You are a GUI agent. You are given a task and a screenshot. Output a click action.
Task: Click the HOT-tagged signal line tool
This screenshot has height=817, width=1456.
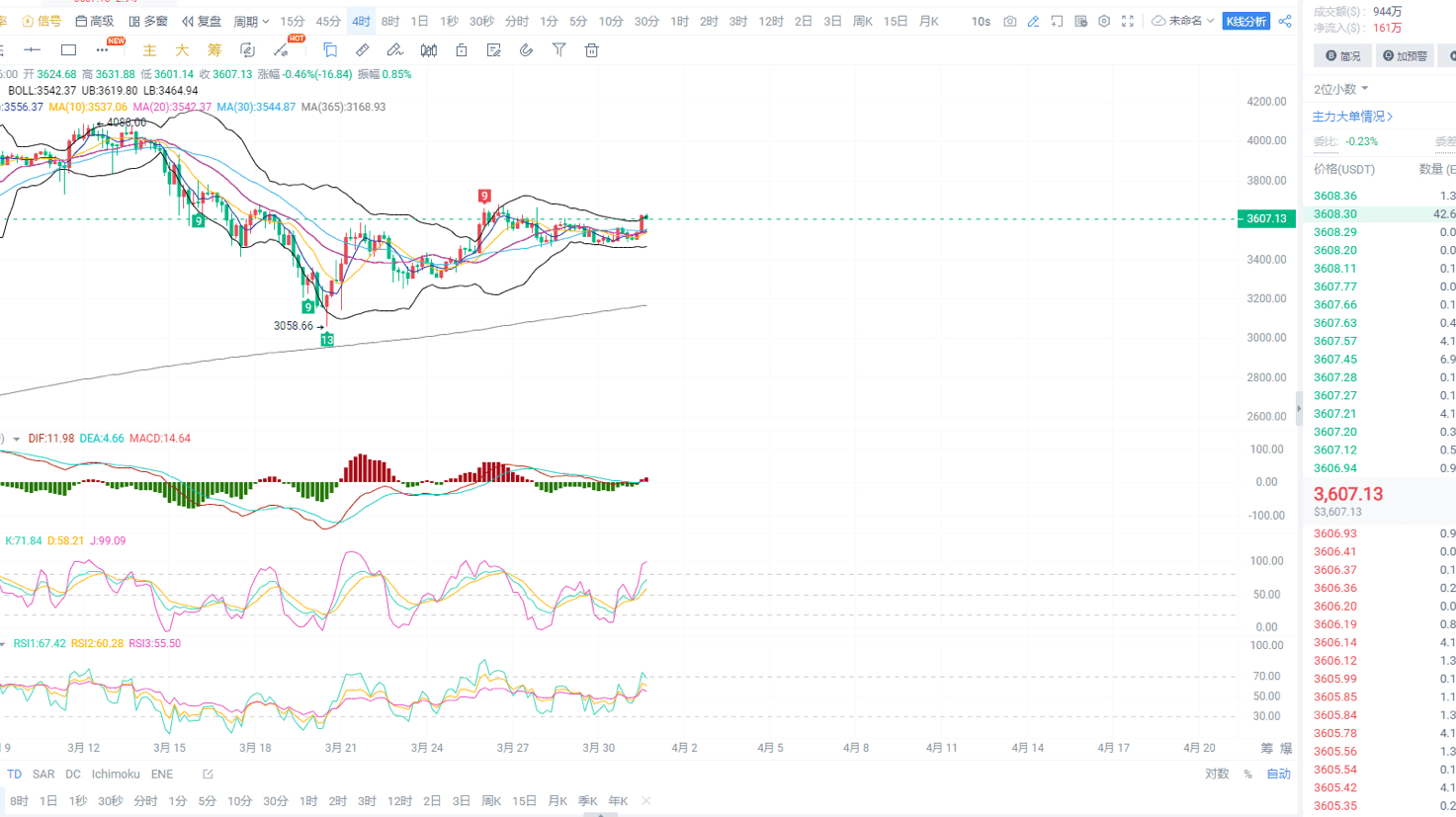click(283, 49)
